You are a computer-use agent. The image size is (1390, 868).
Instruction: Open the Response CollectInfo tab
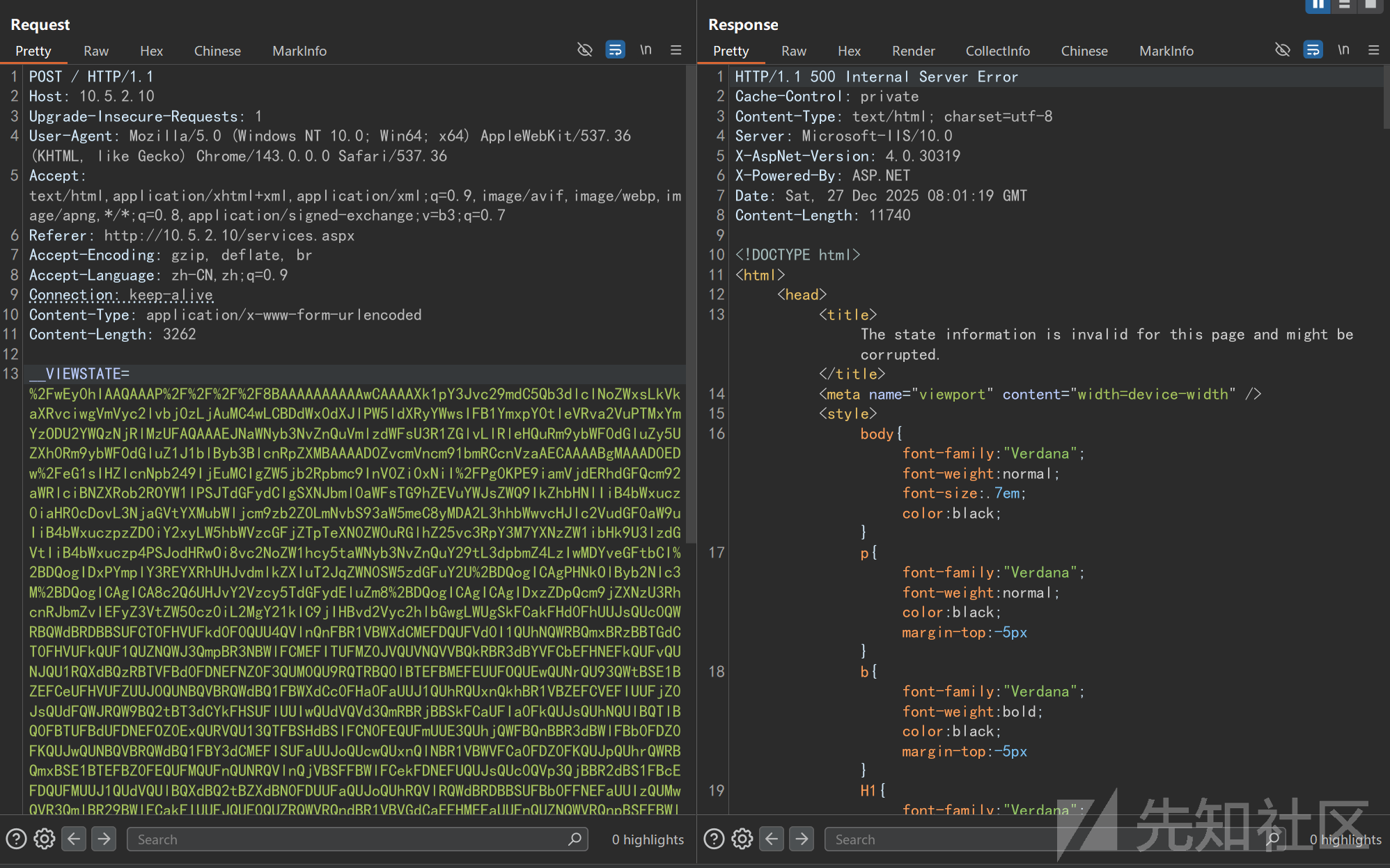click(x=997, y=51)
